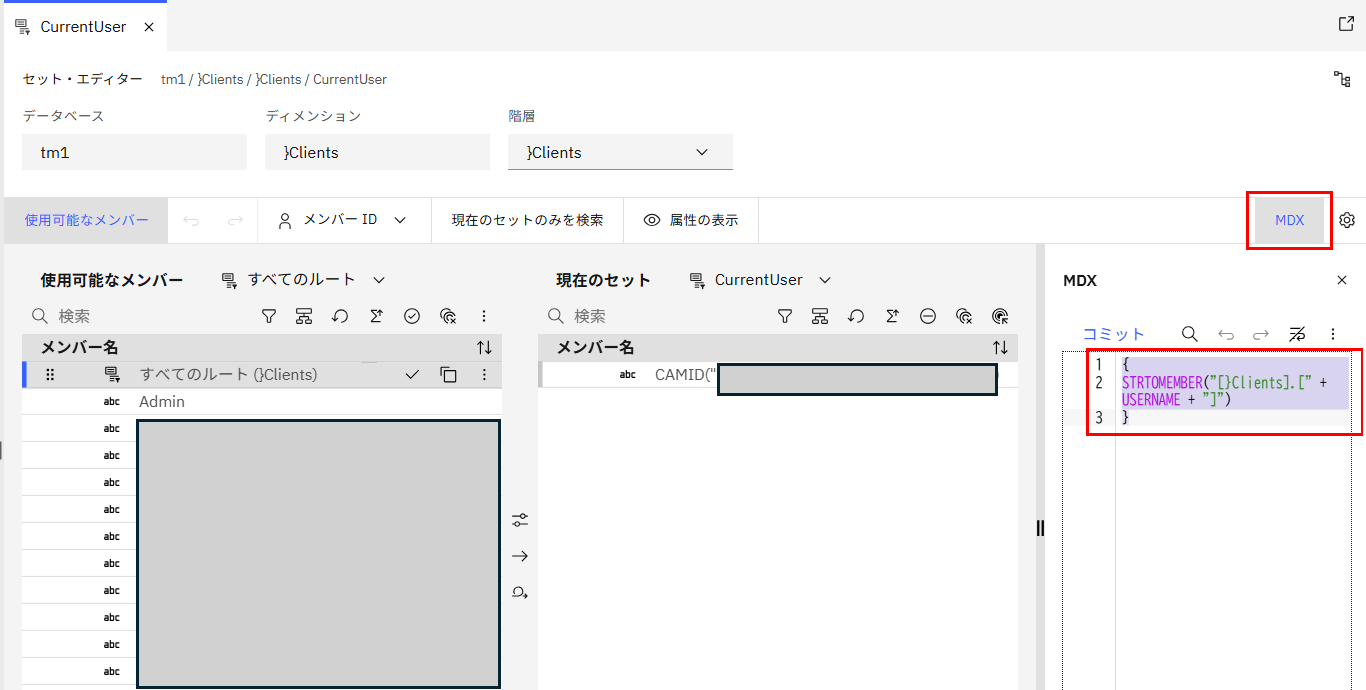Click the hierarchy tree icon beside breadcrumb
The height and width of the screenshot is (690, 1366).
coord(1342,79)
